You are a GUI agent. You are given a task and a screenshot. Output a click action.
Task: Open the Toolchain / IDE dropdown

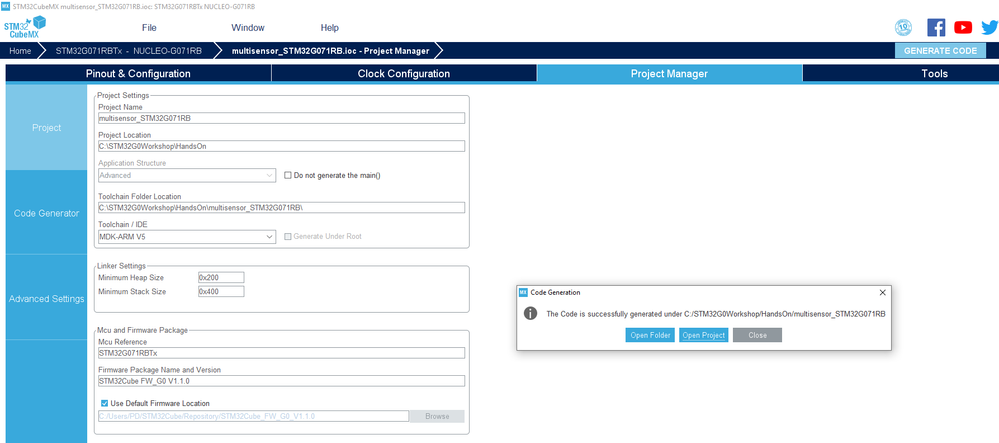(x=187, y=236)
